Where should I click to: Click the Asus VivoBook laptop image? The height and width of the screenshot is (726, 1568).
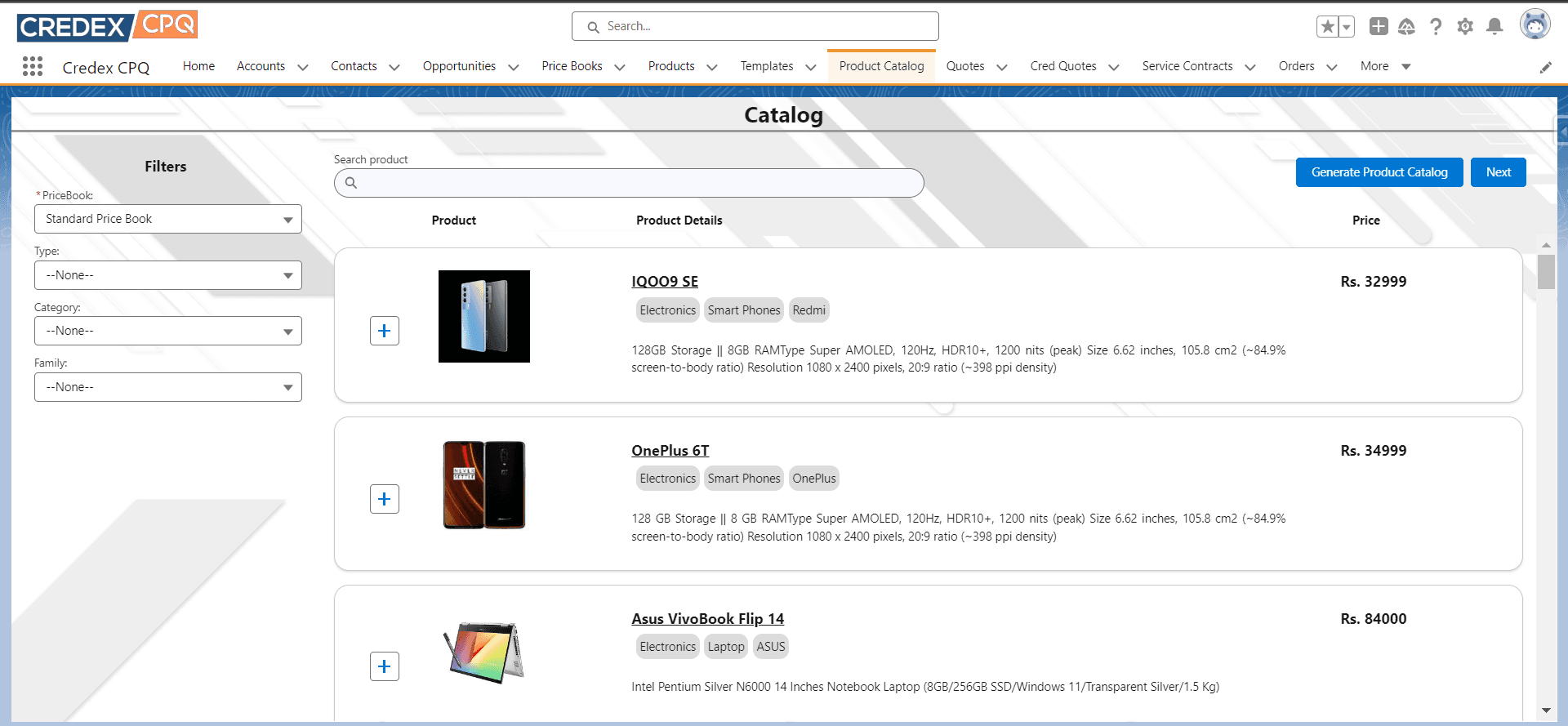(x=484, y=653)
